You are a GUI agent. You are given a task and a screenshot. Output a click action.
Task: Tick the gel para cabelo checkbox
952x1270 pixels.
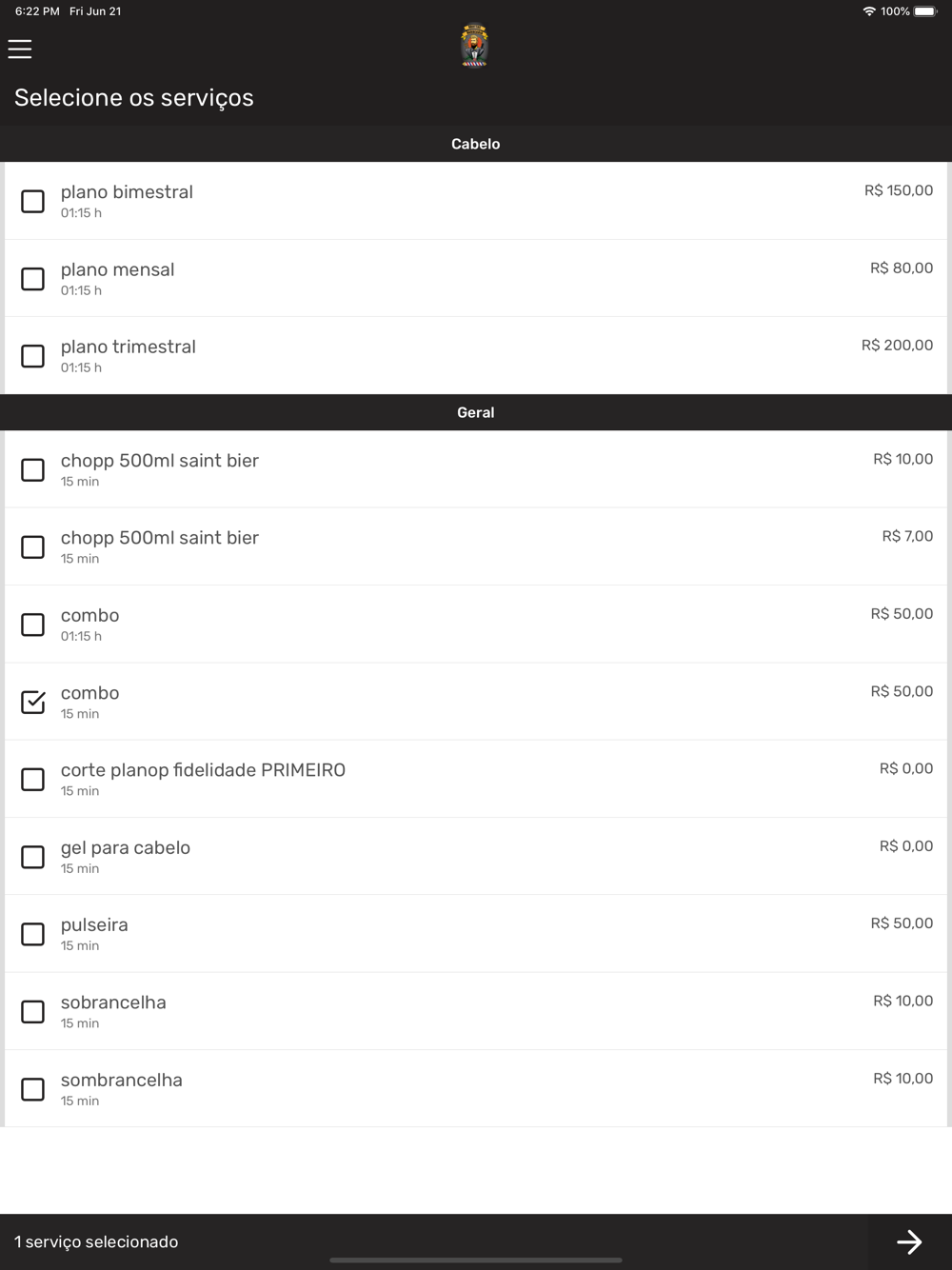pos(33,857)
